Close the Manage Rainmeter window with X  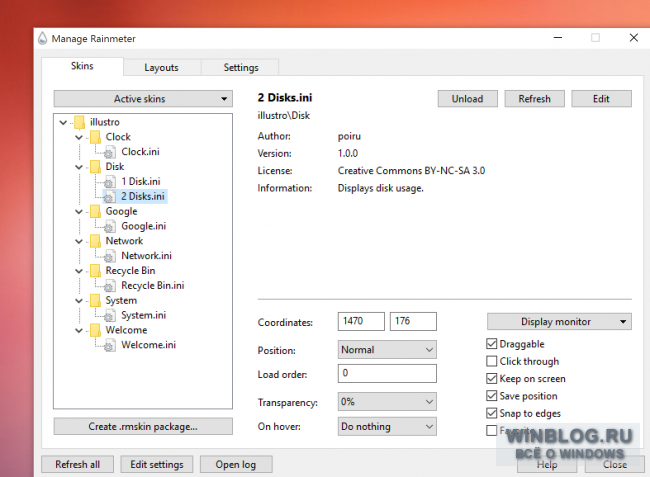634,38
